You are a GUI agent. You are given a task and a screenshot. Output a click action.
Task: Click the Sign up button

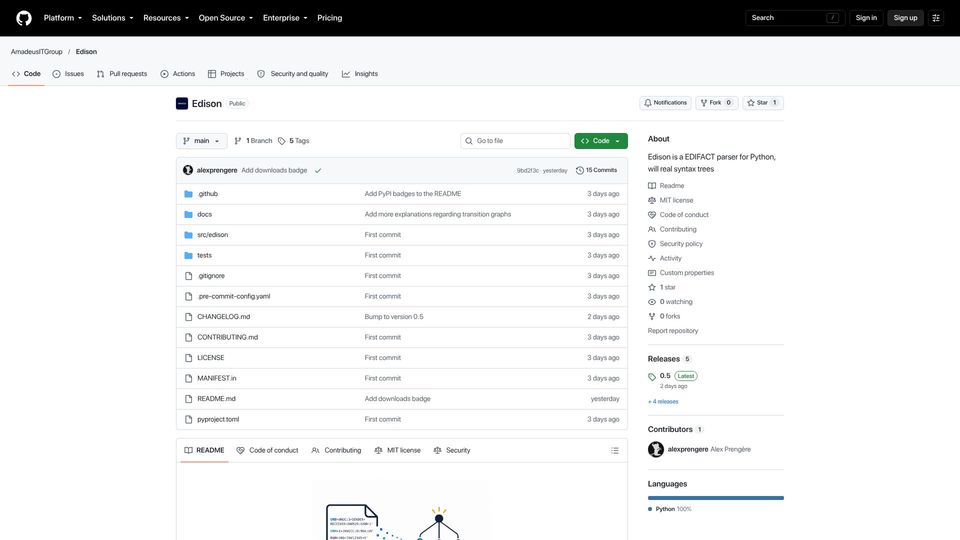(x=905, y=18)
